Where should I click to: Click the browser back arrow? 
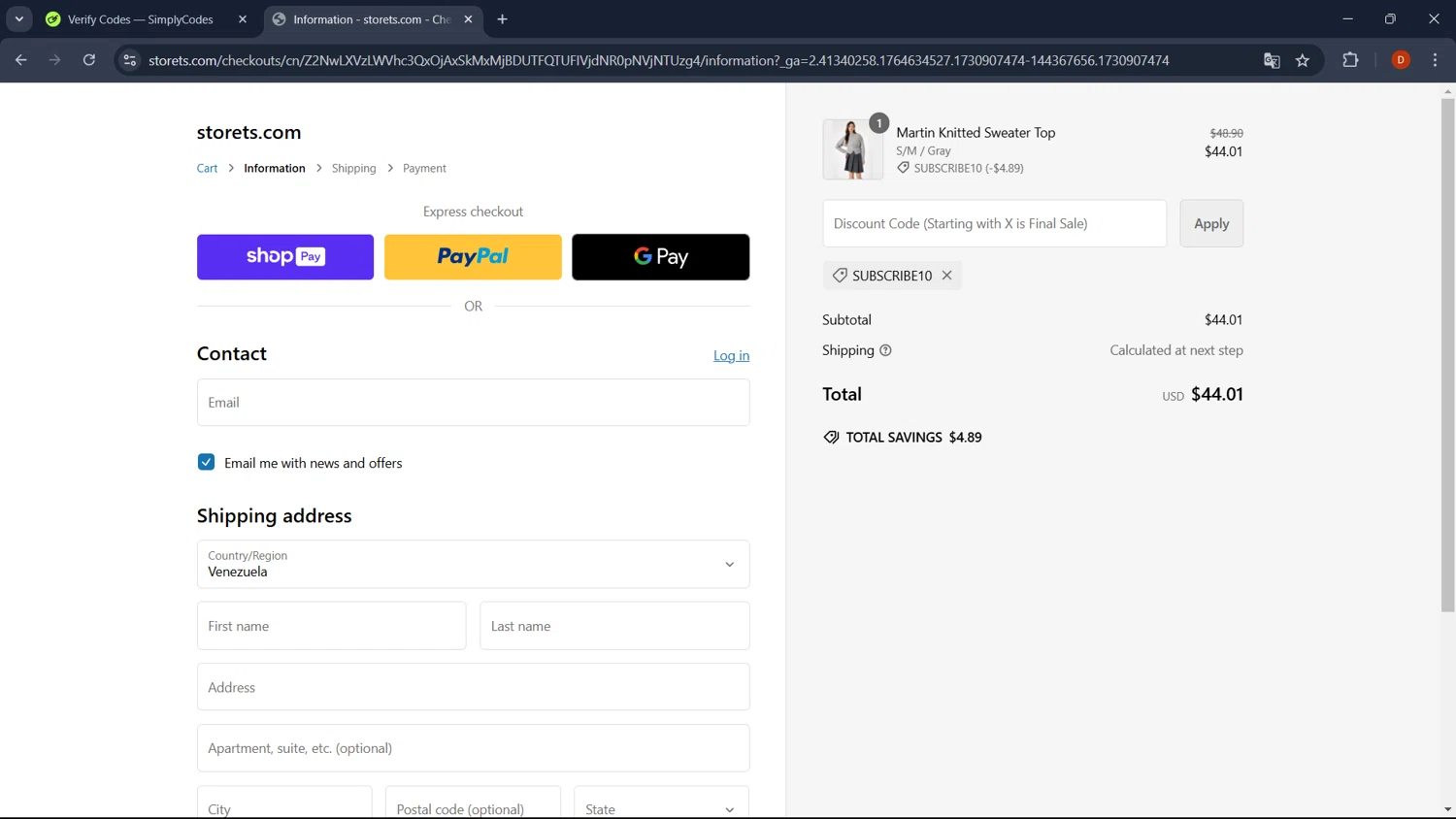click(21, 60)
